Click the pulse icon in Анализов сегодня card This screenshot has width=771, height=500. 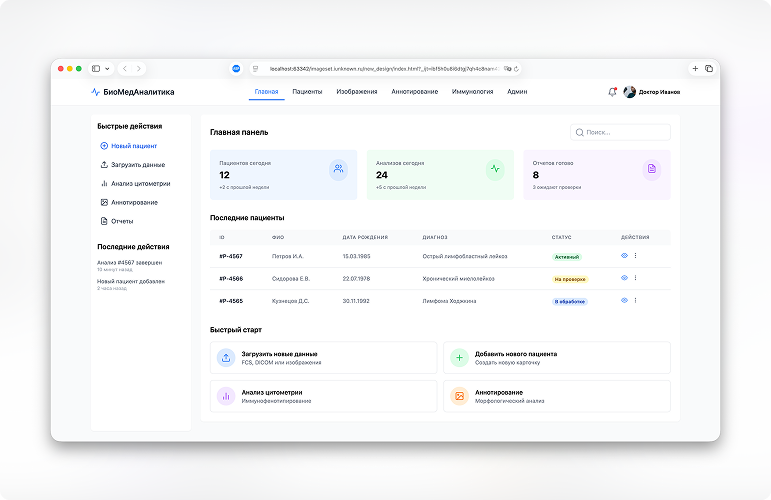click(x=495, y=169)
